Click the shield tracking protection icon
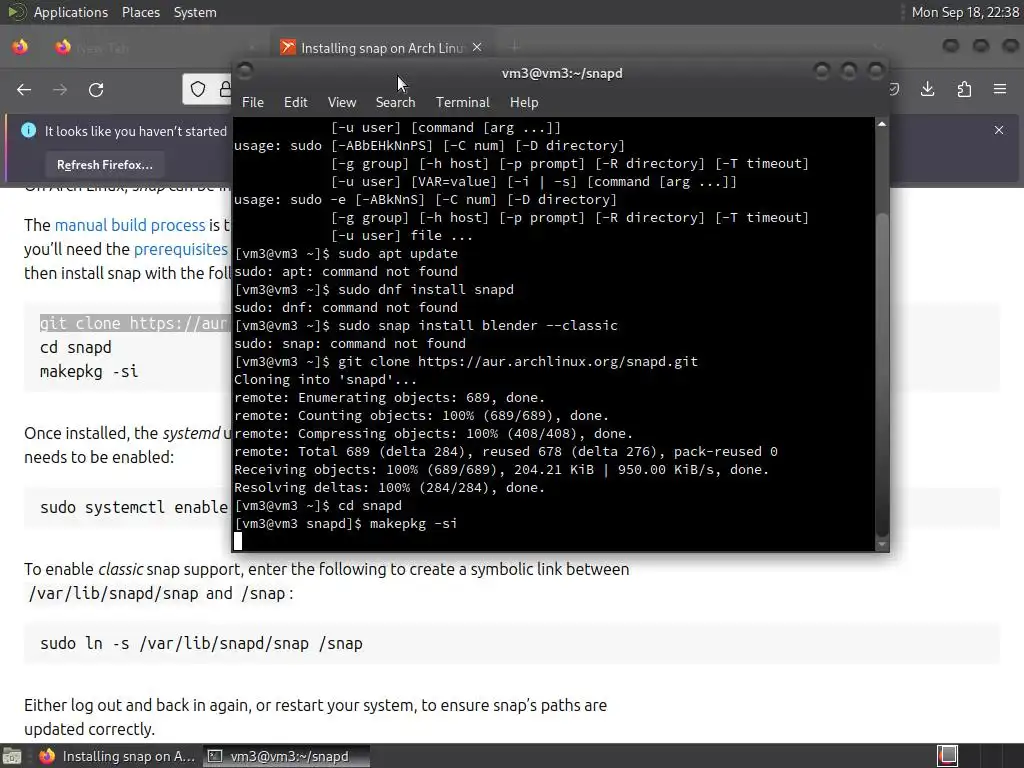The width and height of the screenshot is (1024, 768). pos(198,89)
